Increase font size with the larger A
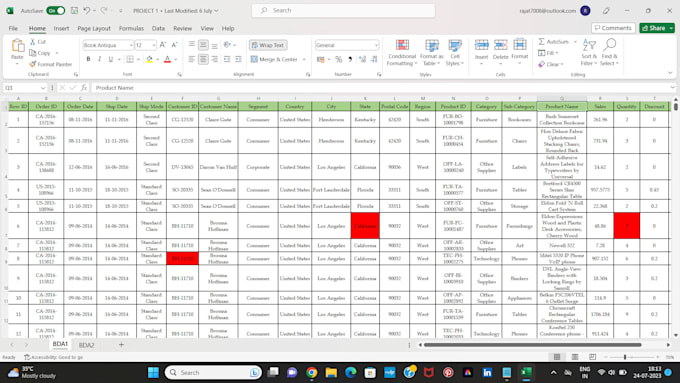 [x=163, y=45]
